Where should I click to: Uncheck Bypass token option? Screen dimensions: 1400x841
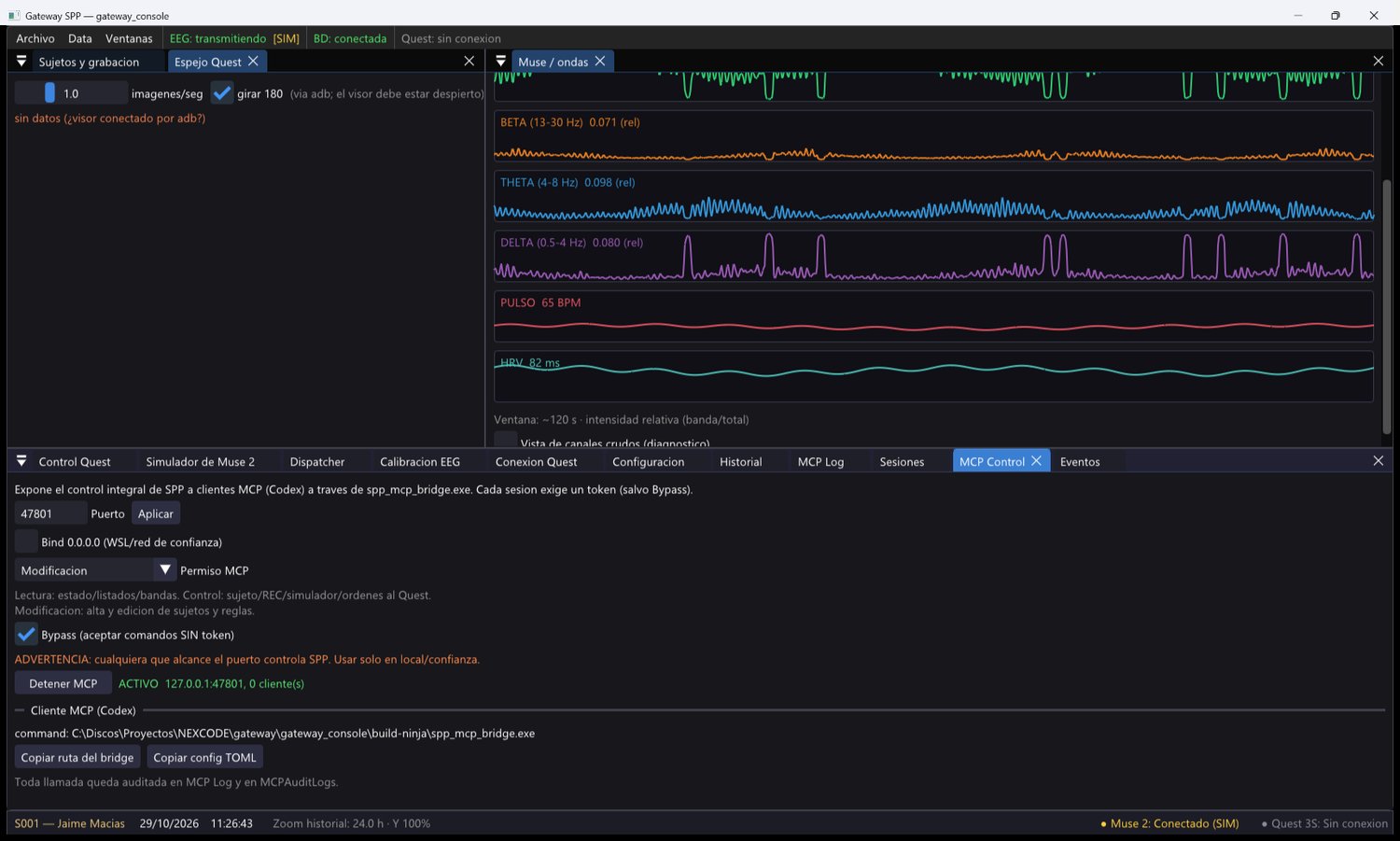click(x=26, y=635)
